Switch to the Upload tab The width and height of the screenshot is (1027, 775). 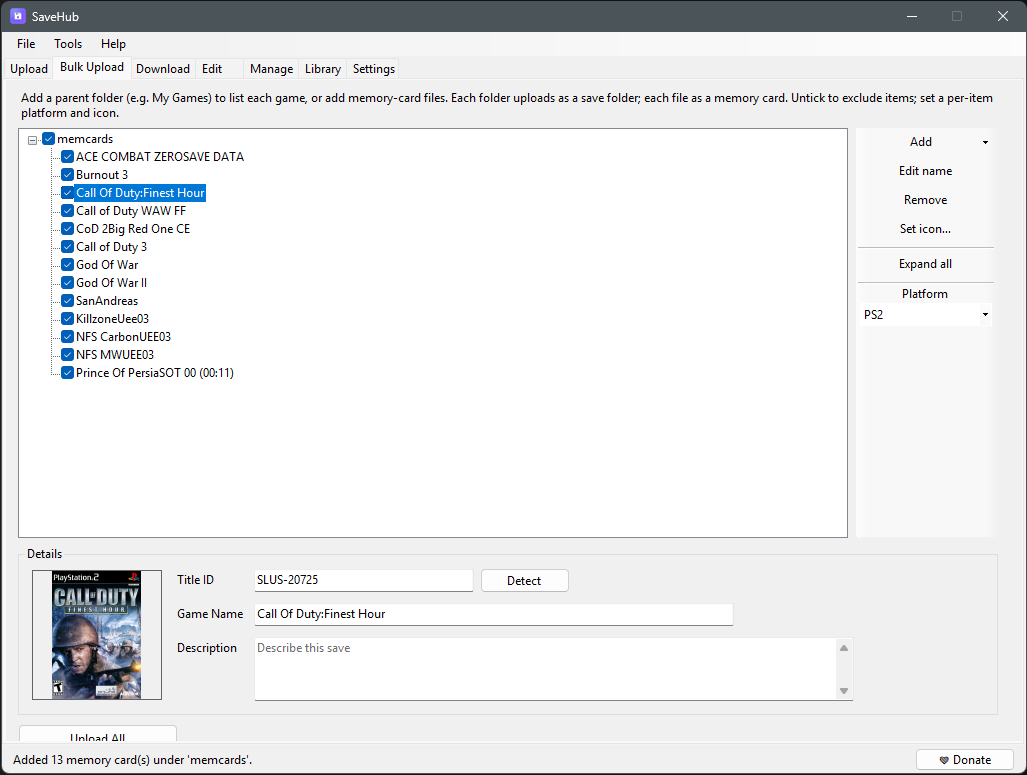(29, 69)
